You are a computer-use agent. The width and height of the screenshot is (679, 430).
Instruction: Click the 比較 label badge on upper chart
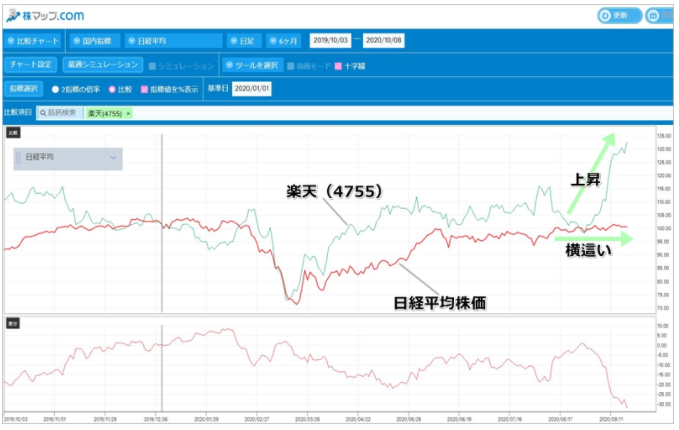13,133
